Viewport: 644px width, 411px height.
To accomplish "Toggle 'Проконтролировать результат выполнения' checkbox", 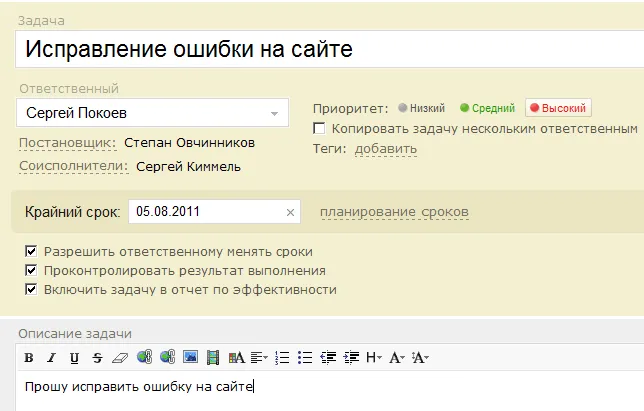I will pyautogui.click(x=31, y=271).
